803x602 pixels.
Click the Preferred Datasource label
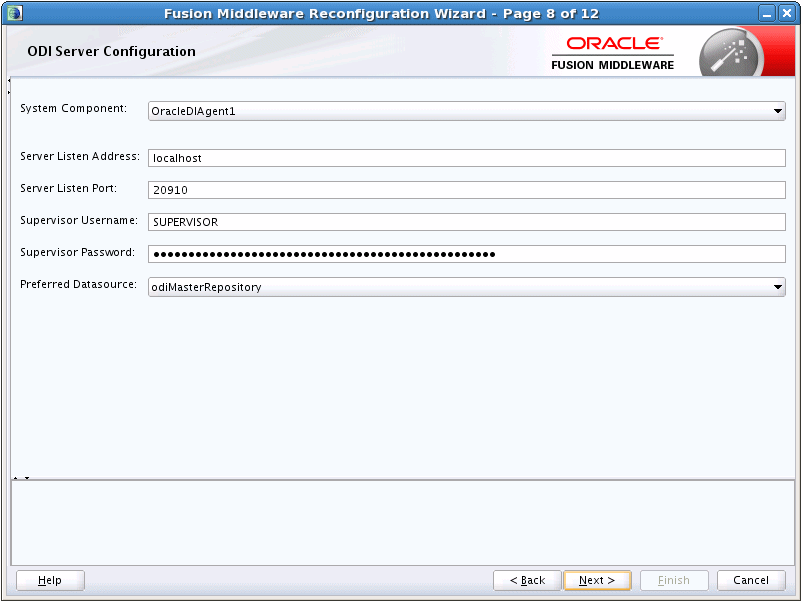click(78, 284)
